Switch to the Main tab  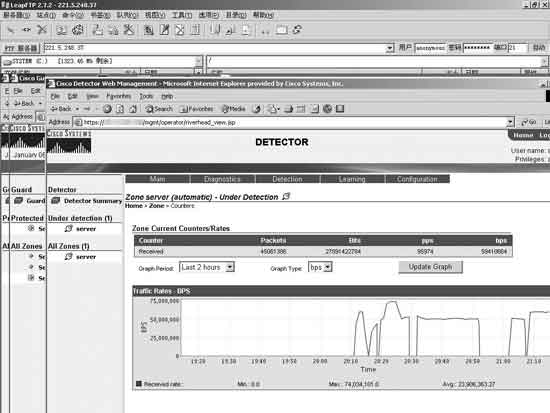click(157, 179)
